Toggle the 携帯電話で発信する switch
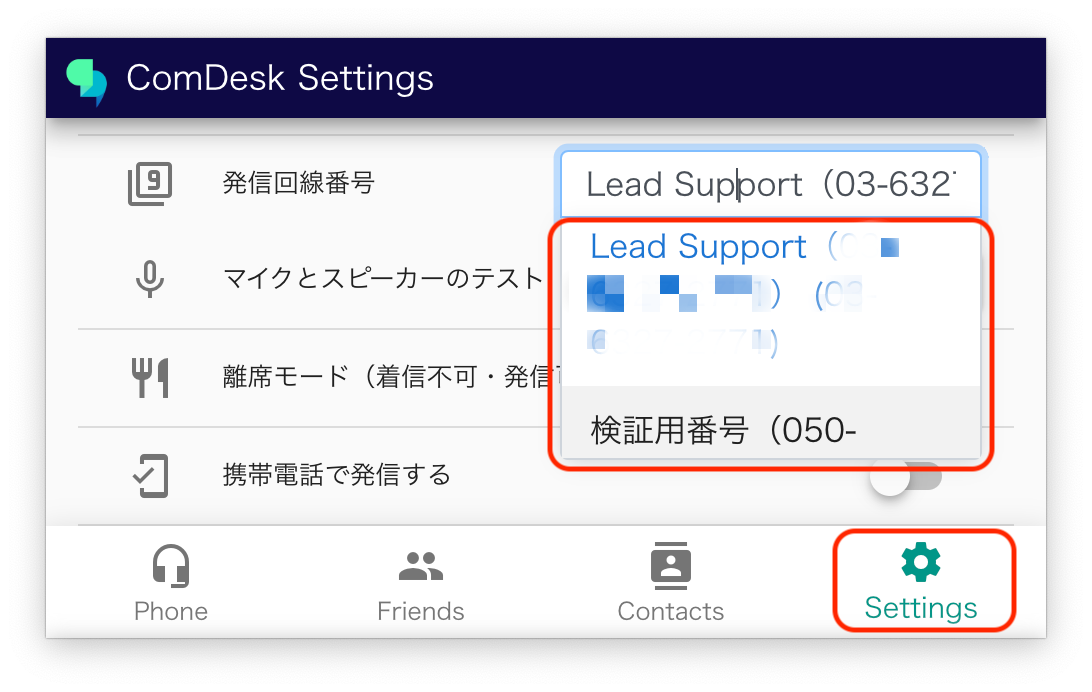The height and width of the screenshot is (692, 1092). tap(906, 478)
